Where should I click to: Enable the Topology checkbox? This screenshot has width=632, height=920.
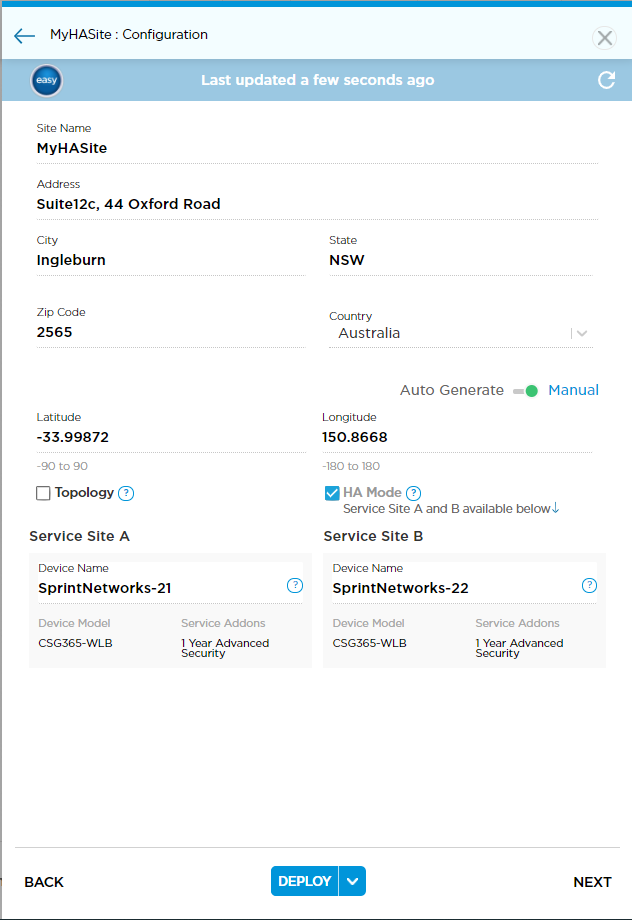[x=43, y=493]
